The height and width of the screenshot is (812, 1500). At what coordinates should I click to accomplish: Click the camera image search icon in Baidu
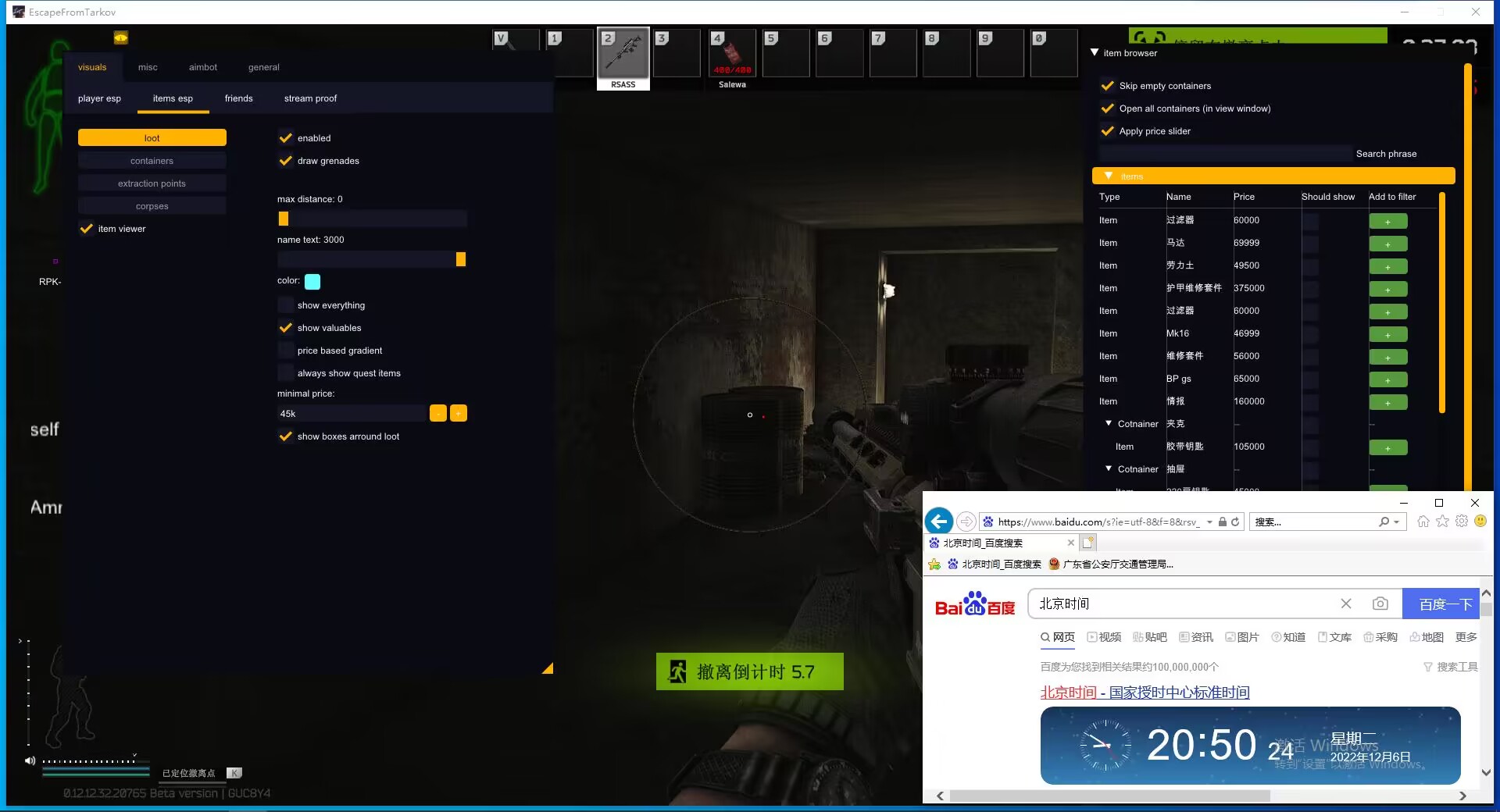click(x=1380, y=604)
